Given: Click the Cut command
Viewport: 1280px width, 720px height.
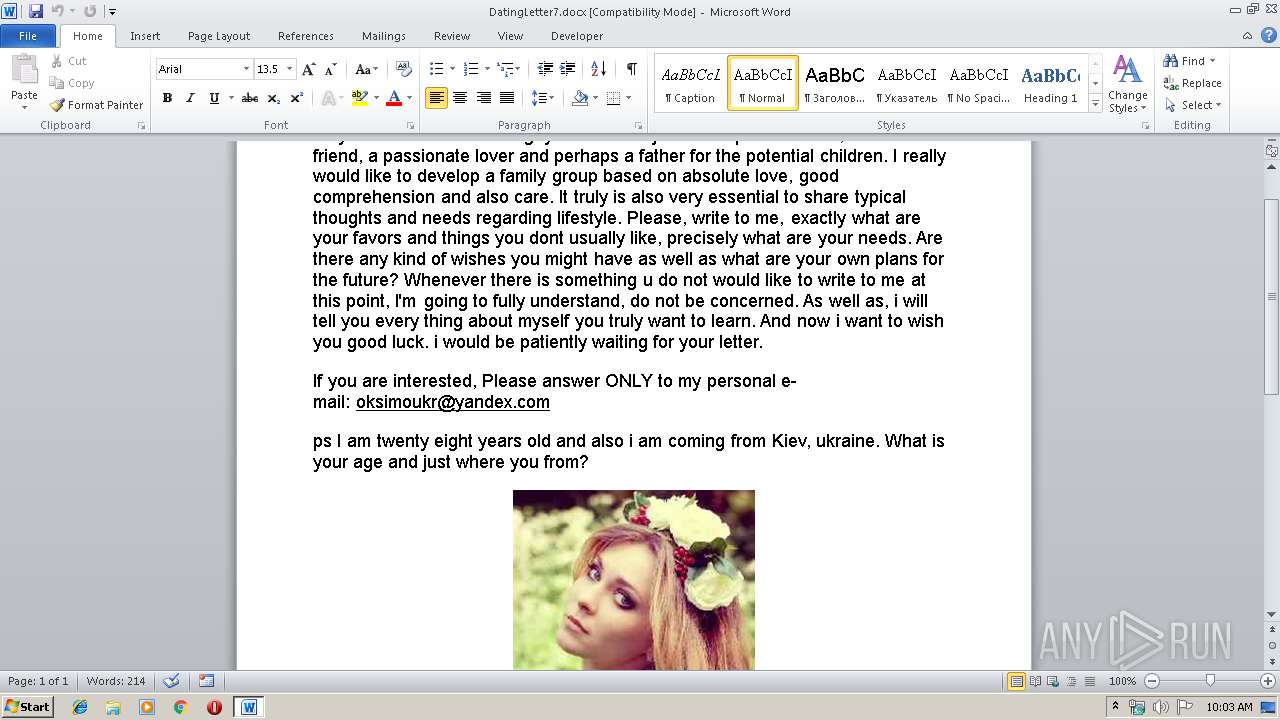Looking at the screenshot, I should pos(69,61).
